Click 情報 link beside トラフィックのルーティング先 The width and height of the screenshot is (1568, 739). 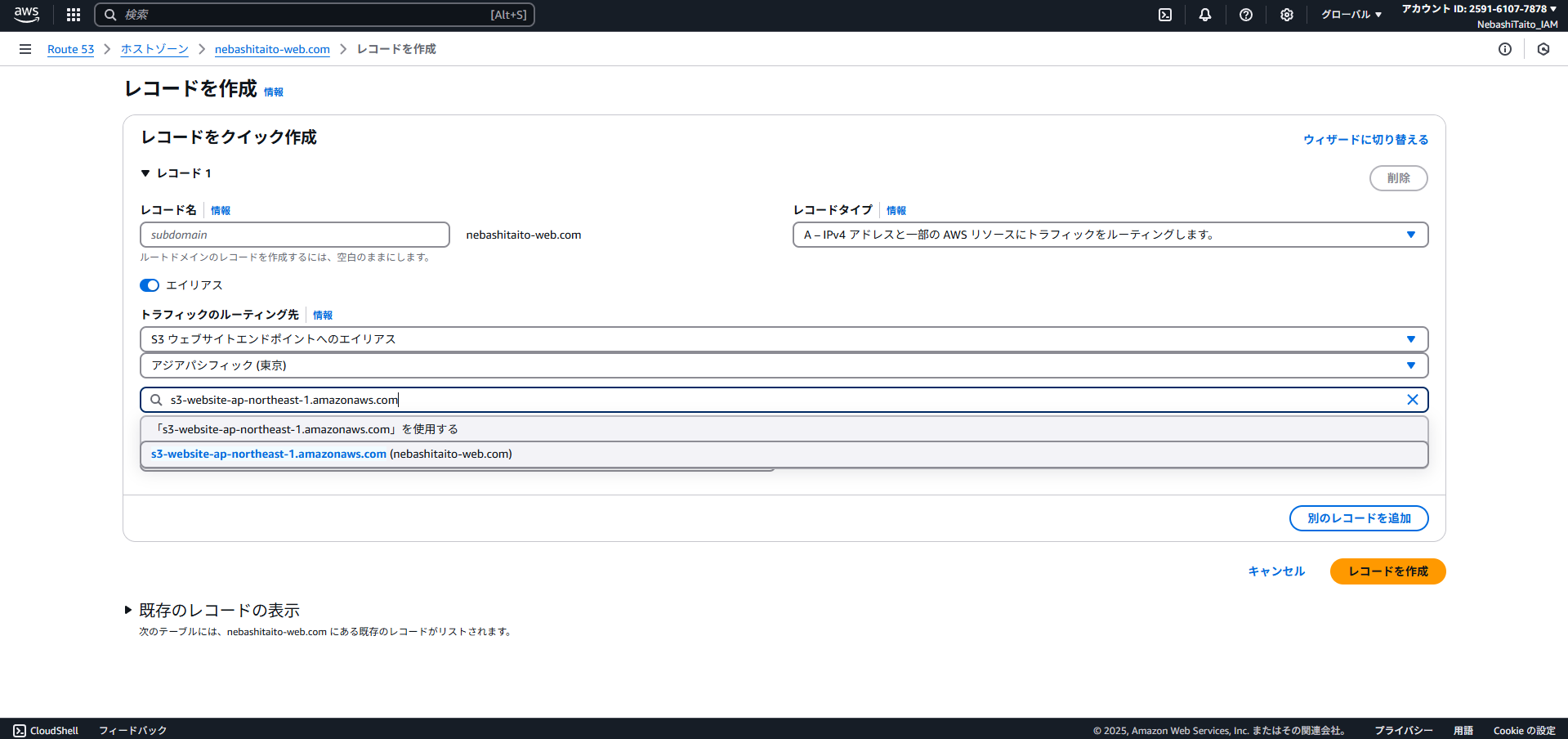[323, 316]
